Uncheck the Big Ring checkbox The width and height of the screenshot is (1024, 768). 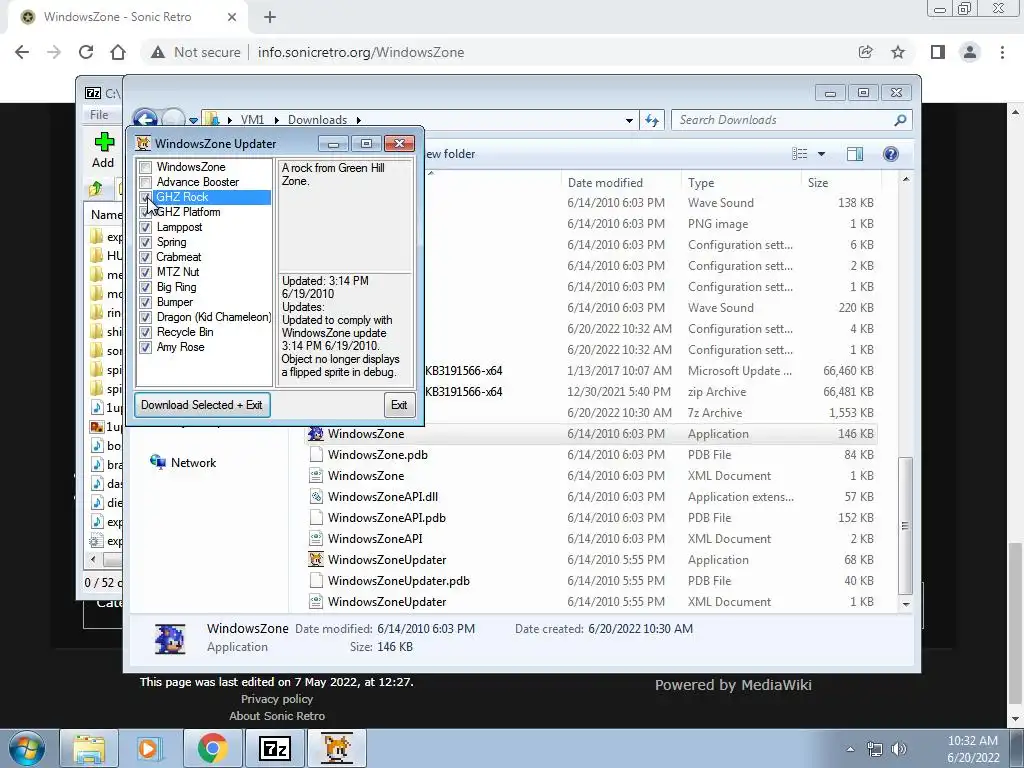click(x=146, y=287)
